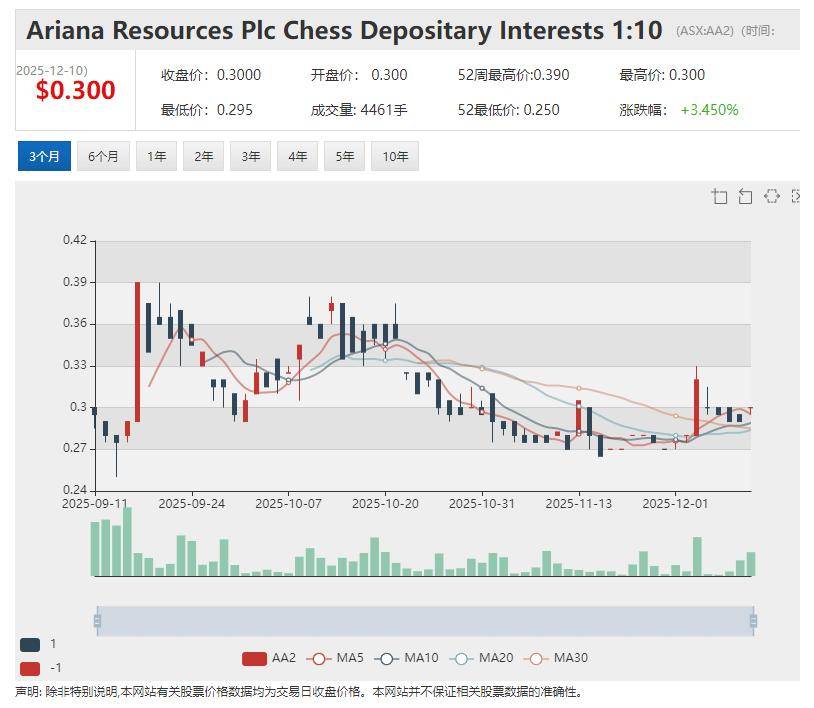
Task: Click the 0.27 y-axis label
Action: coord(75,448)
